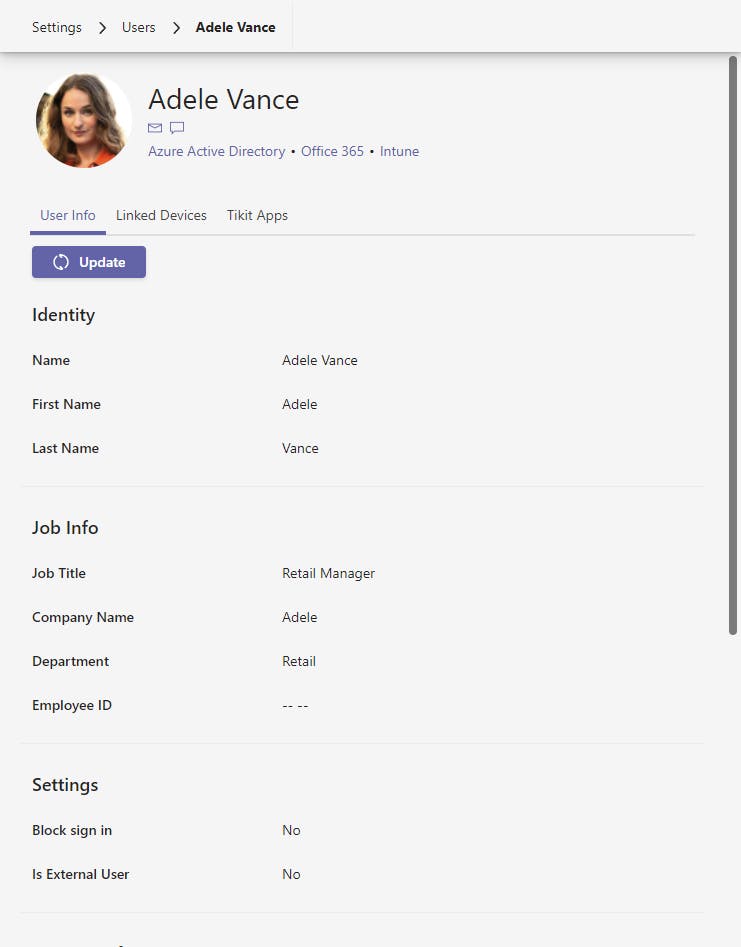
Task: Click the 'Name' field label in Identity
Action: click(51, 361)
